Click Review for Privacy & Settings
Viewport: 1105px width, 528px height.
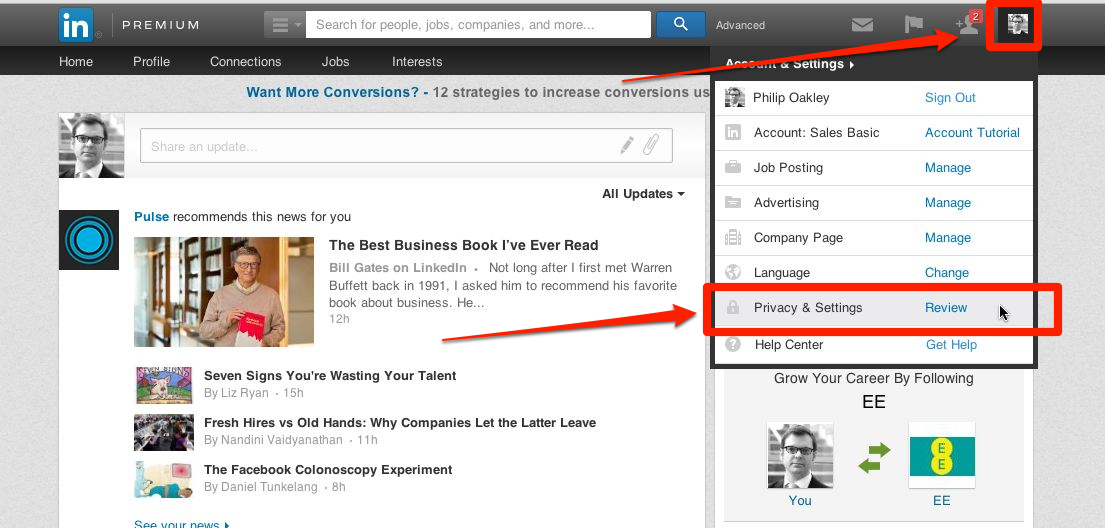[x=946, y=307]
